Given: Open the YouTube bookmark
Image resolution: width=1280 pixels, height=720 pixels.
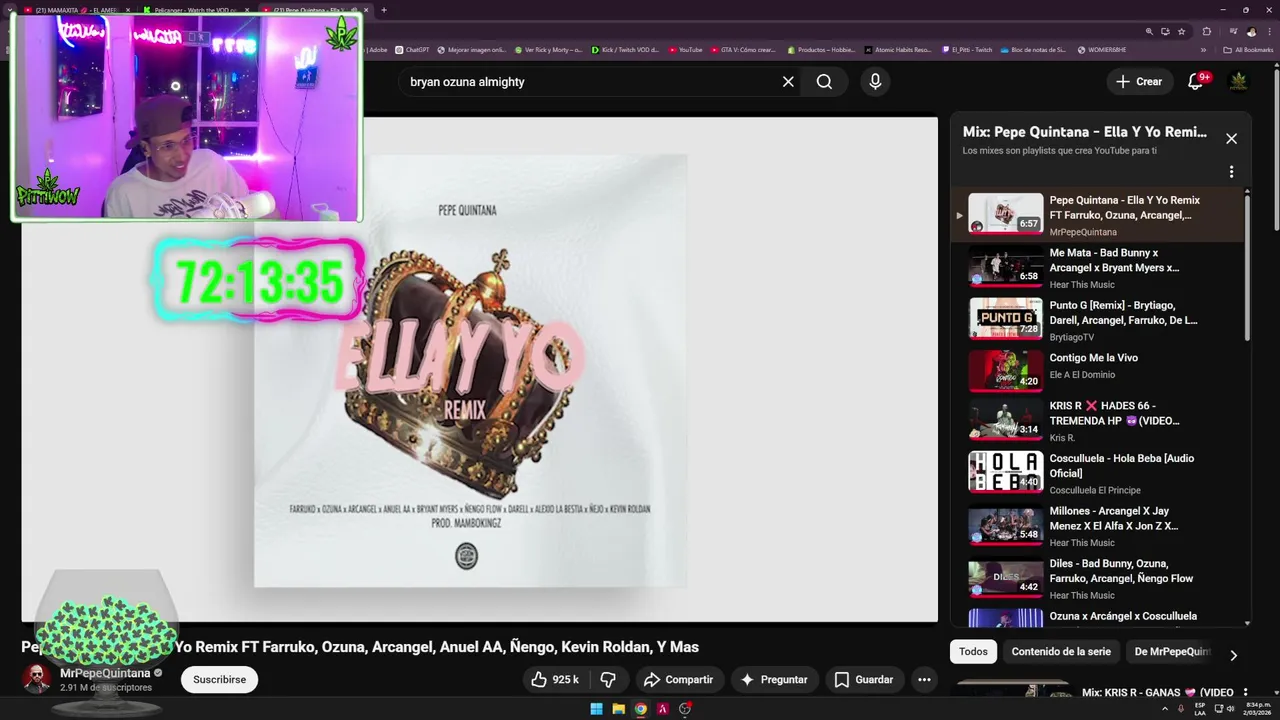Looking at the screenshot, I should coord(686,49).
